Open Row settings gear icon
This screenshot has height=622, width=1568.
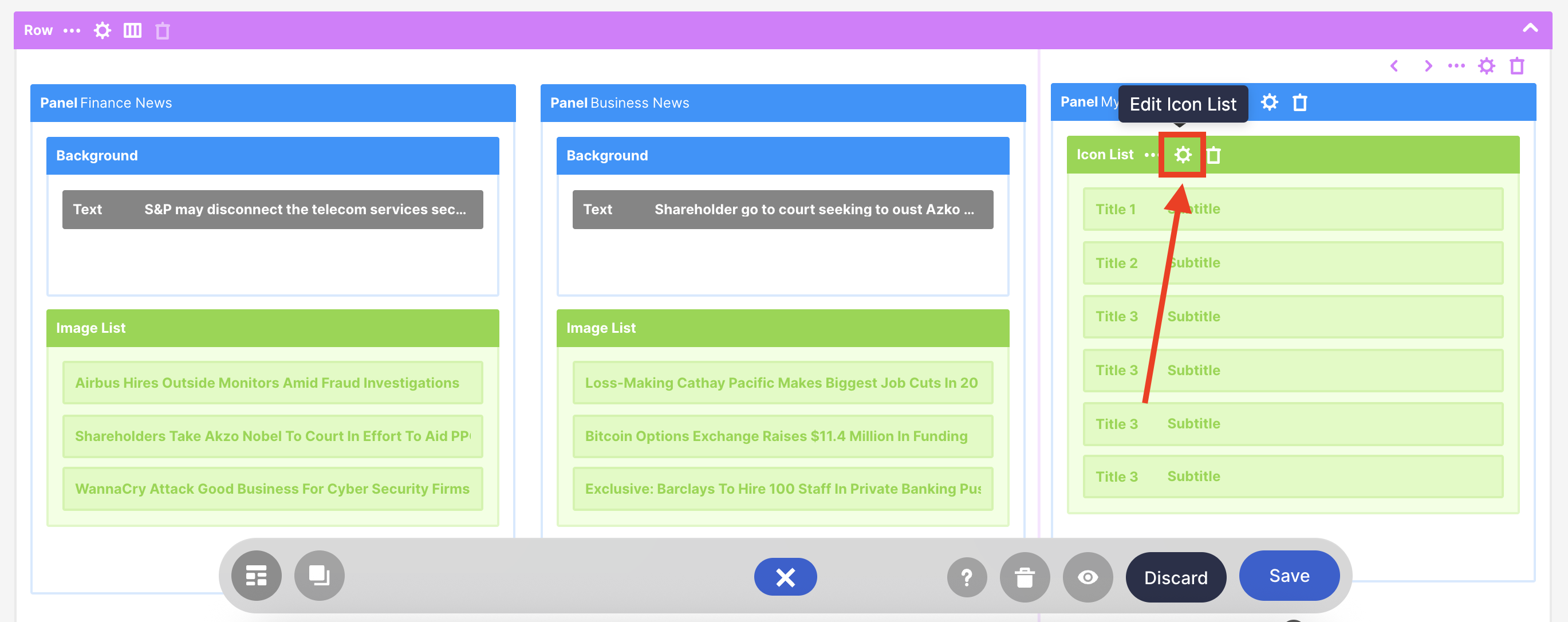pos(103,30)
